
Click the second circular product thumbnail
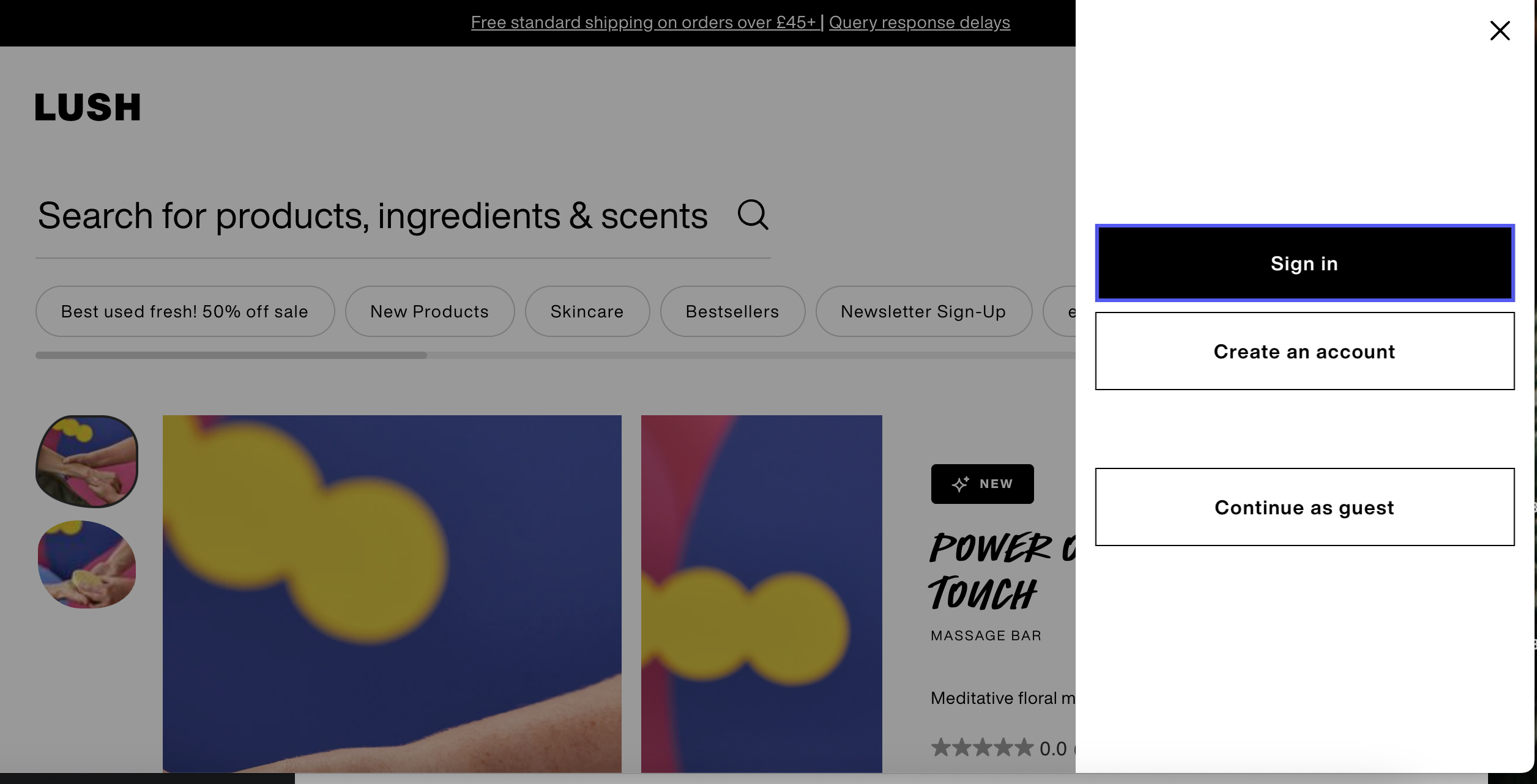(87, 564)
